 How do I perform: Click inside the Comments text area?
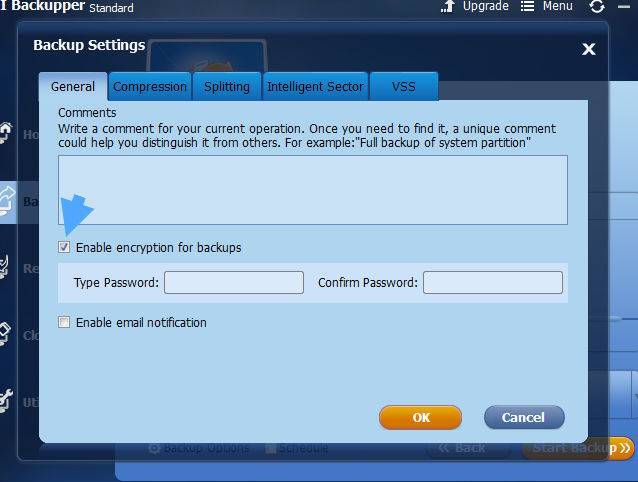pos(312,190)
